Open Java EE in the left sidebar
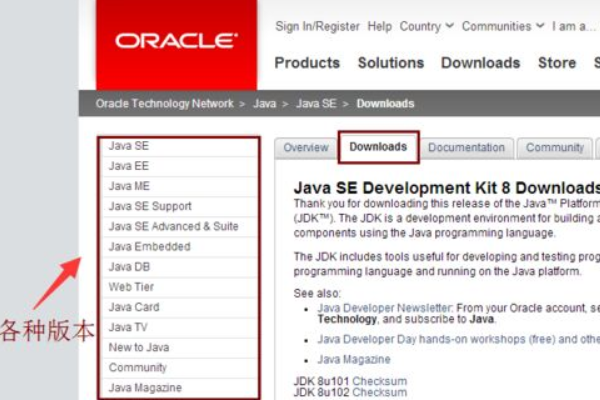Screen dimensions: 600x400 [x=129, y=166]
